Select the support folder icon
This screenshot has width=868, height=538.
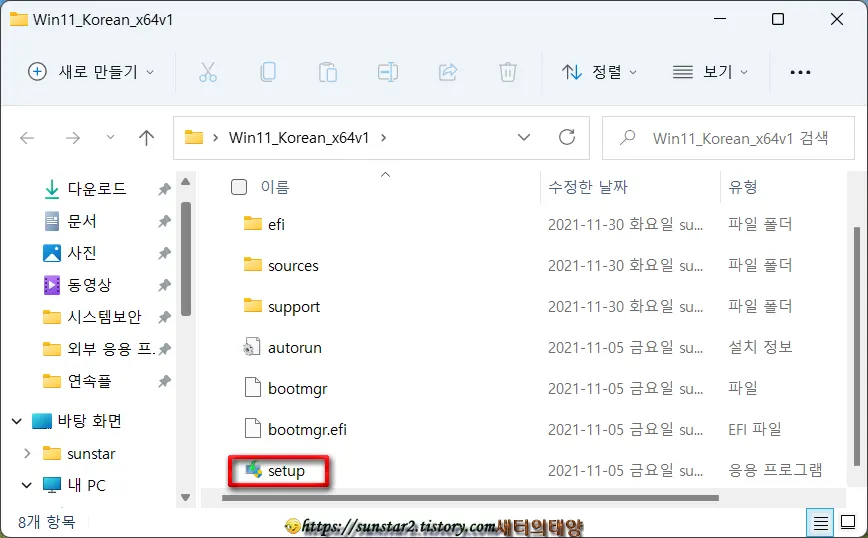point(252,306)
